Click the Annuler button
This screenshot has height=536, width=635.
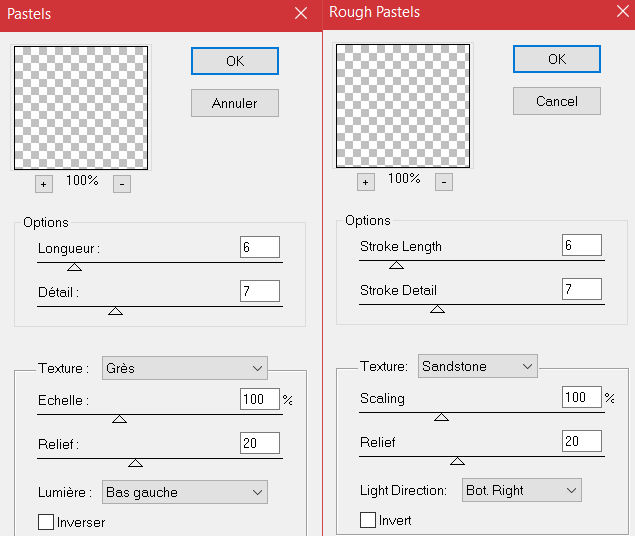[234, 103]
